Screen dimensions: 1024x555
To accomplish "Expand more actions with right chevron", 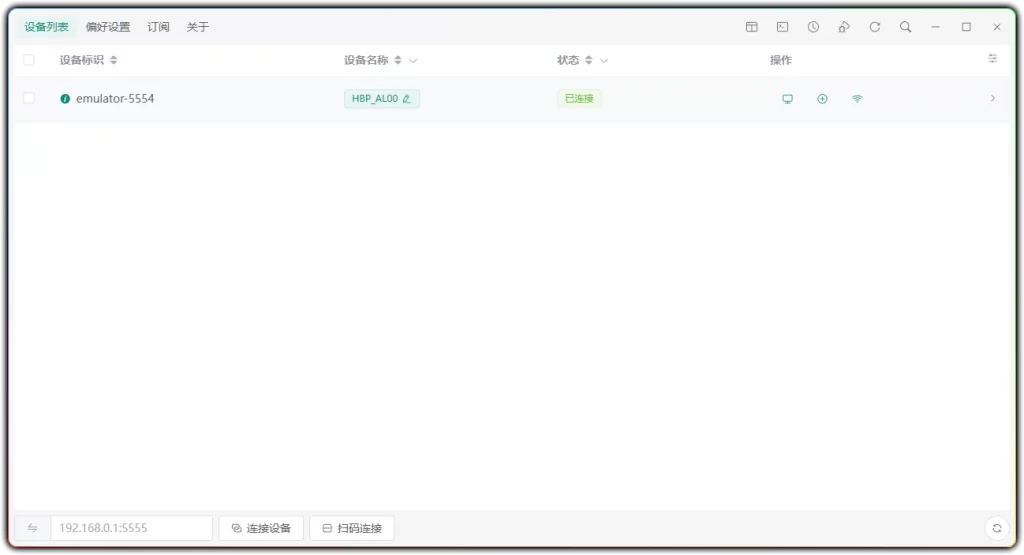I will point(993,98).
